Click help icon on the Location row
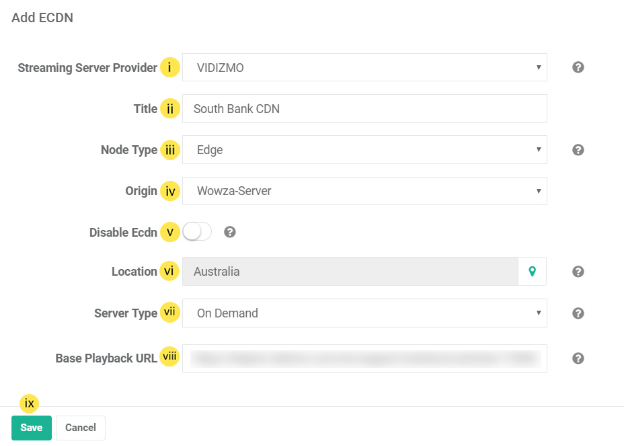624x446 pixels. coord(578,272)
